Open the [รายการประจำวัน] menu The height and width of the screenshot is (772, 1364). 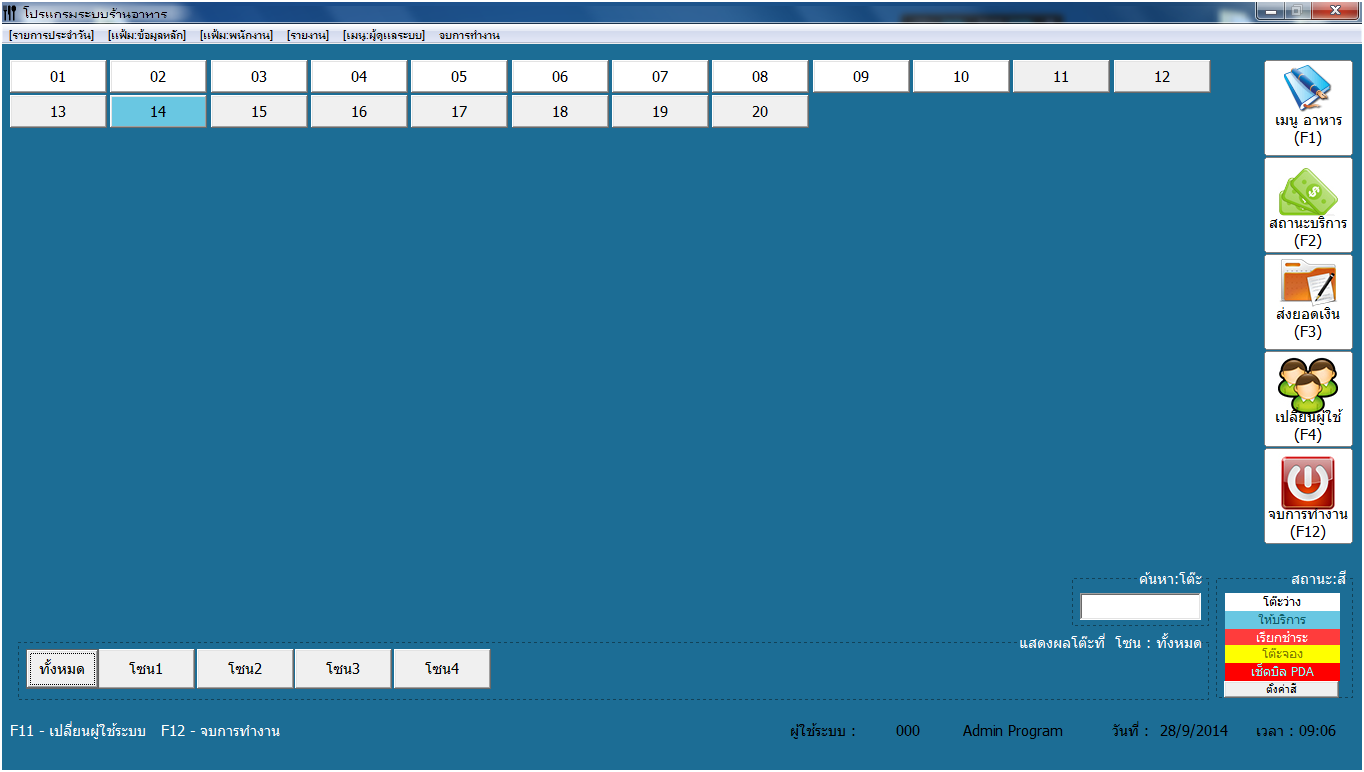[x=51, y=35]
